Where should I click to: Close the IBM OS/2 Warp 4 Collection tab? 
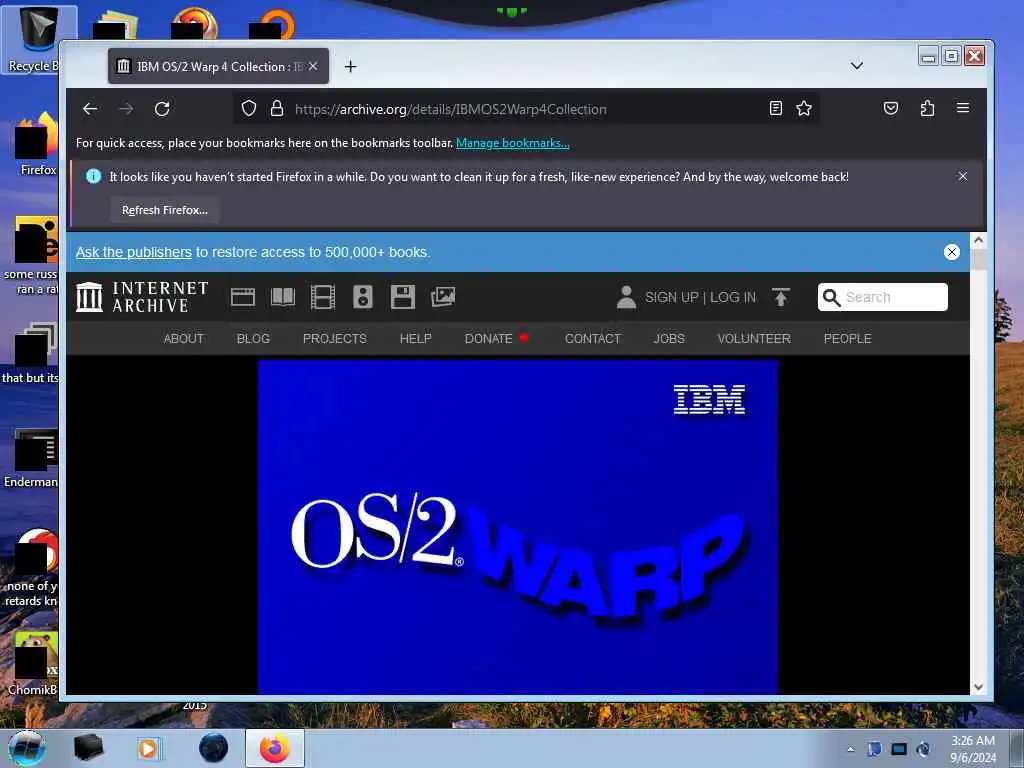[313, 66]
